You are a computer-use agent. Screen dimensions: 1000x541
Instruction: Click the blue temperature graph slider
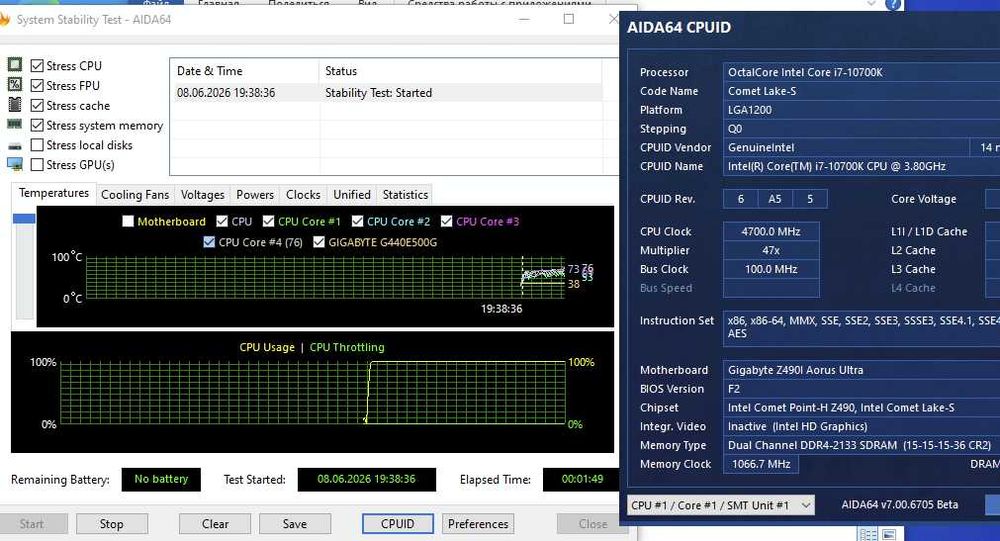pos(24,218)
